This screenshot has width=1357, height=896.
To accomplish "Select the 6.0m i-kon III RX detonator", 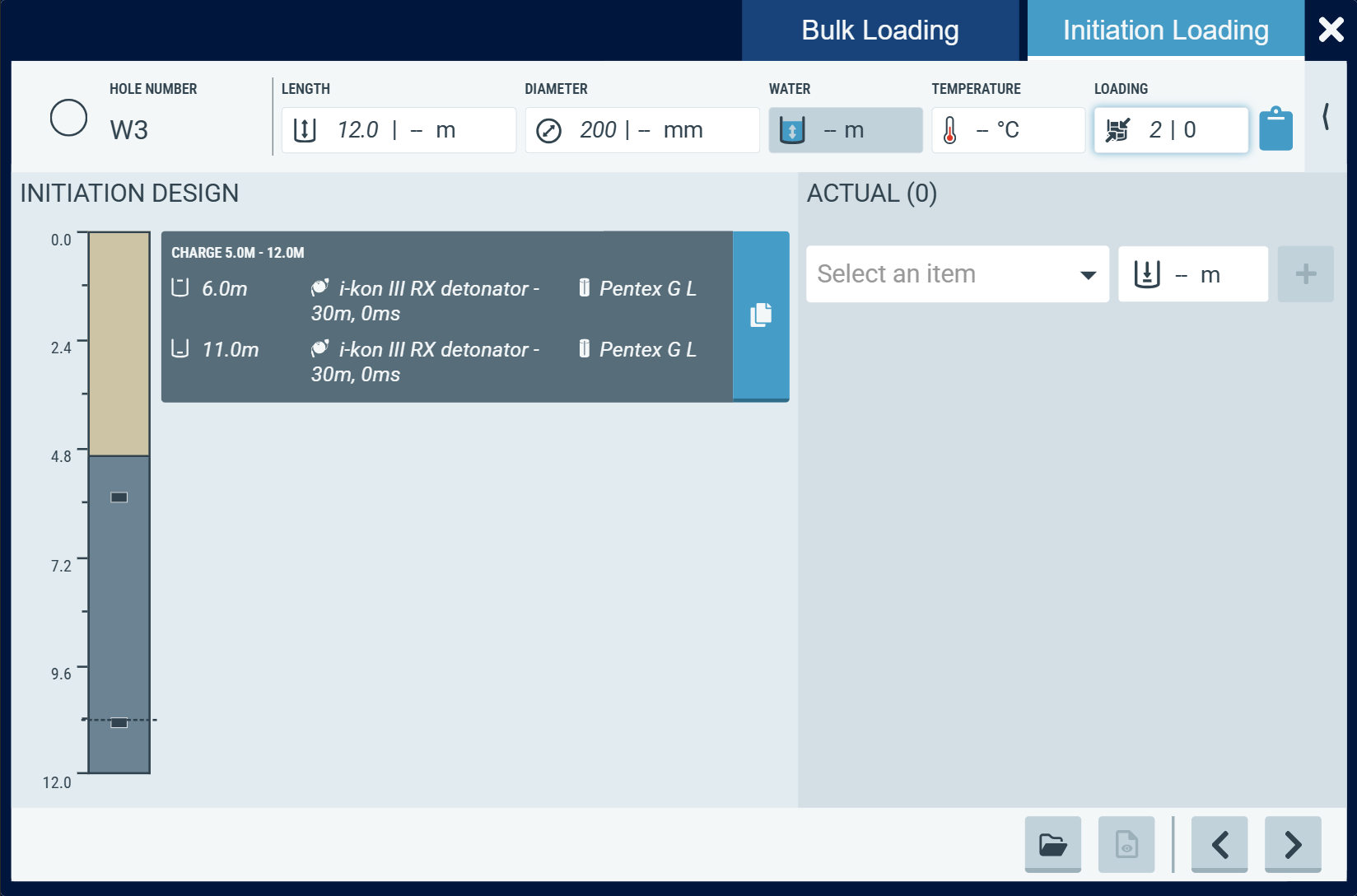I will (425, 301).
